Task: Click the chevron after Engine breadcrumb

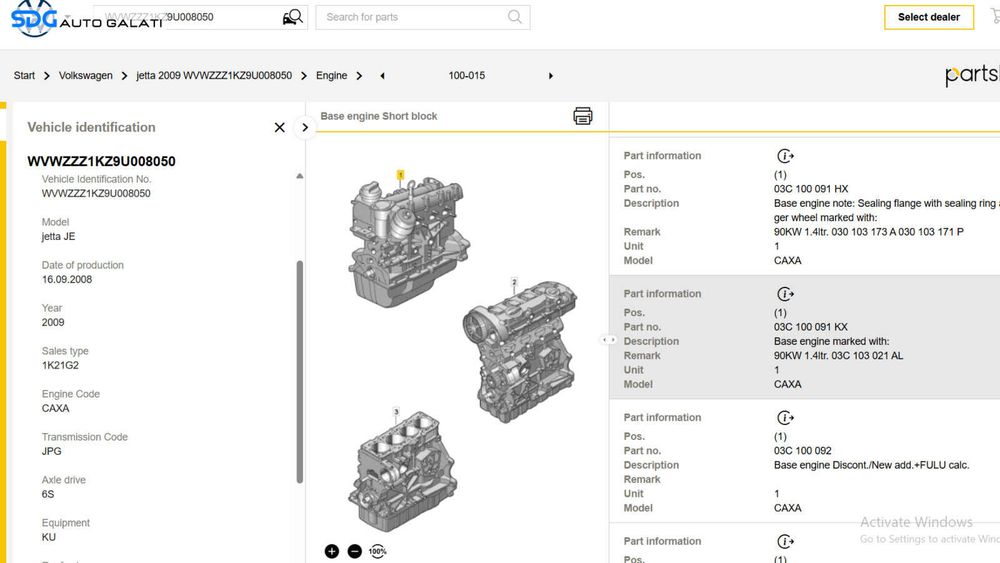Action: coord(359,76)
